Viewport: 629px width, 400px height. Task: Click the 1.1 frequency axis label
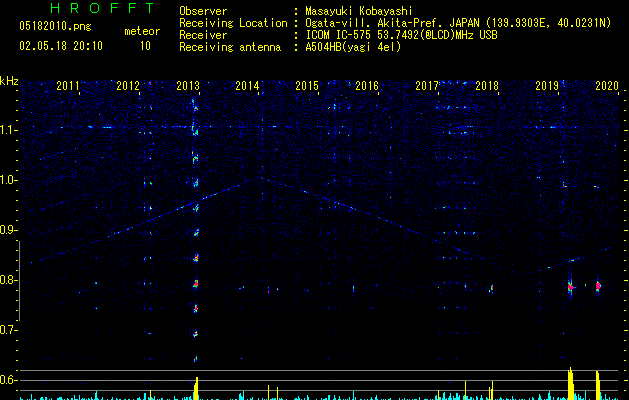(x=8, y=131)
